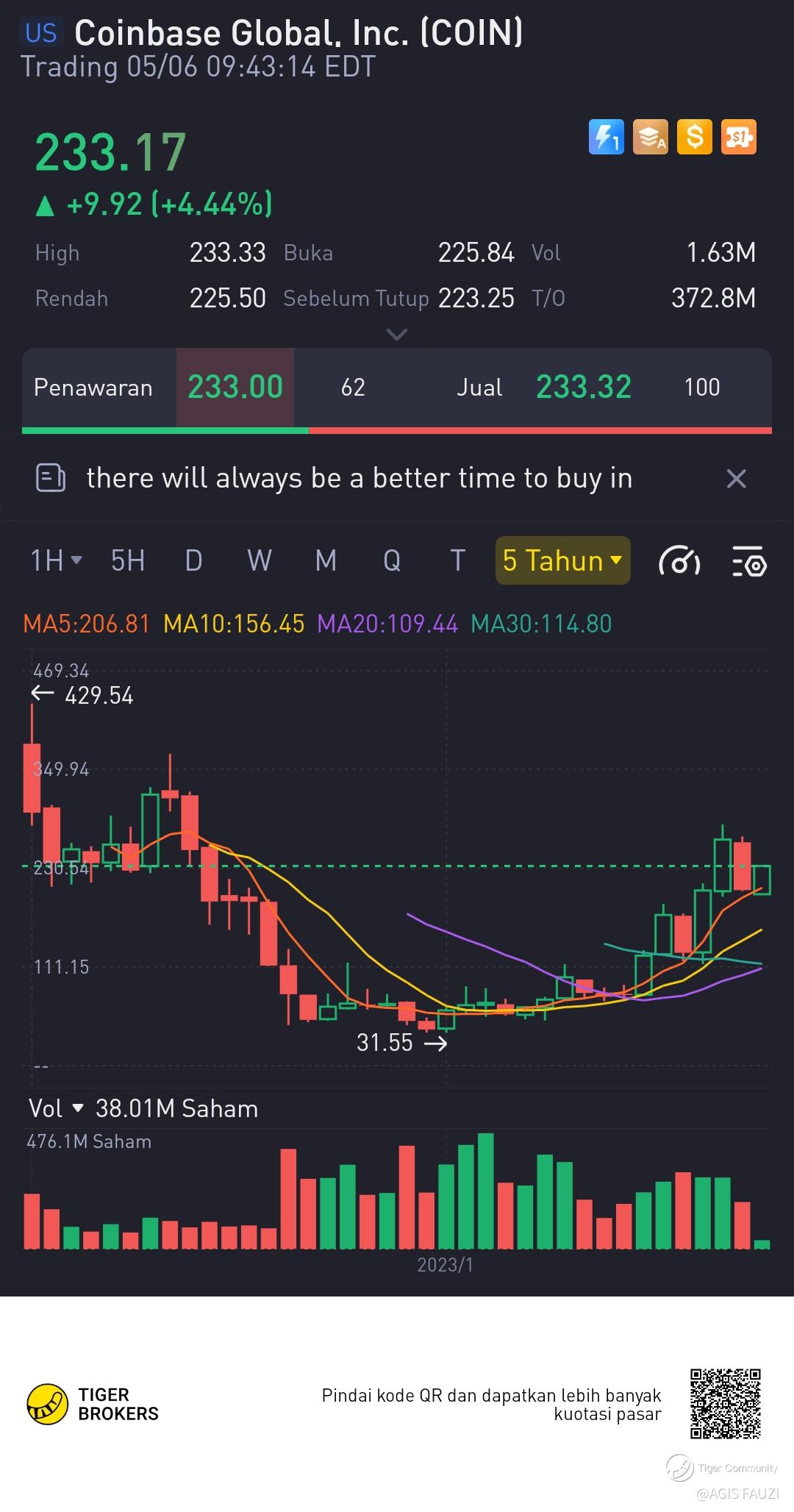Viewport: 794px width, 1512px height.
Task: Open the note icon beside the quote banner
Action: click(x=51, y=478)
